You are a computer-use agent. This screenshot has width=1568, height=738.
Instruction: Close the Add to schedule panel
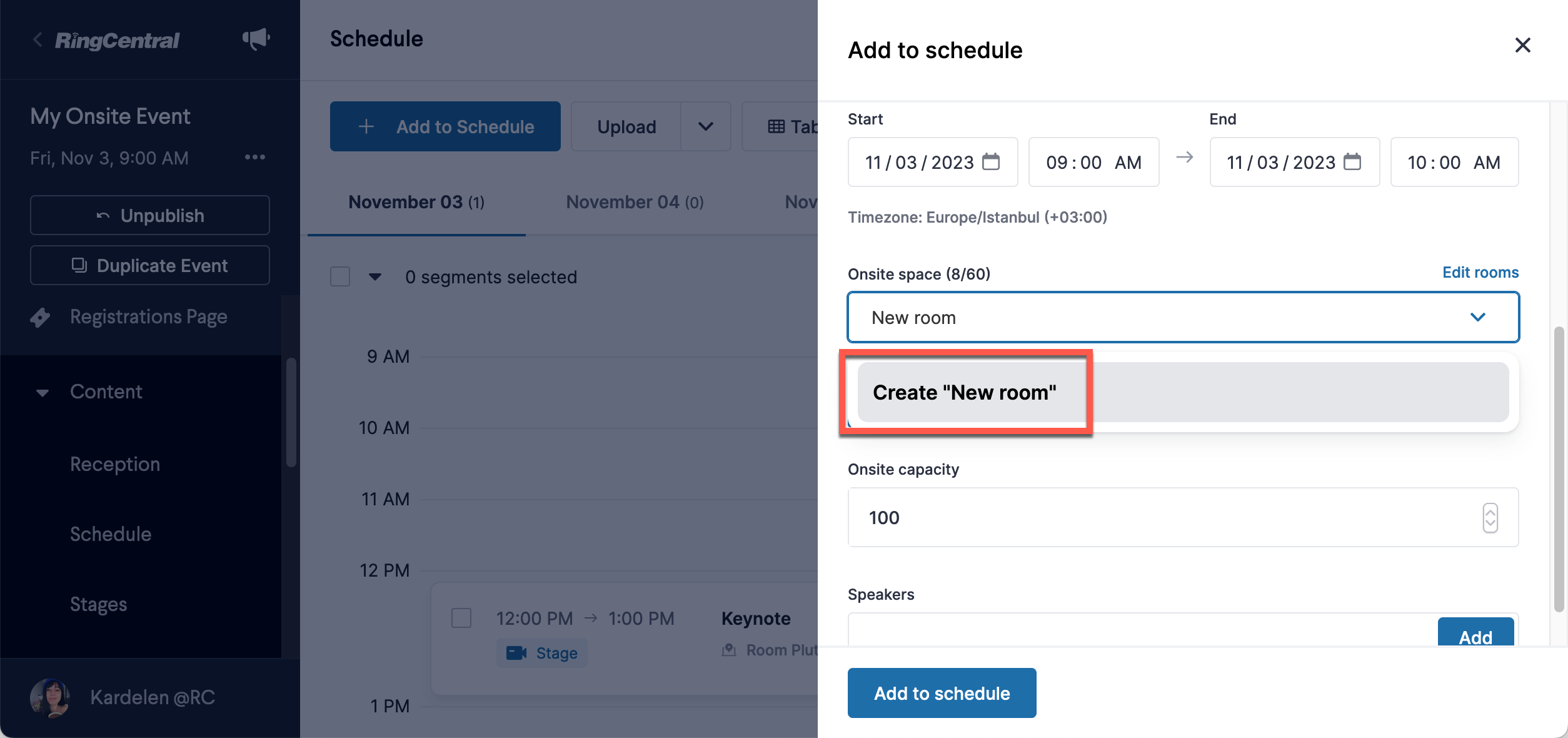click(1522, 45)
